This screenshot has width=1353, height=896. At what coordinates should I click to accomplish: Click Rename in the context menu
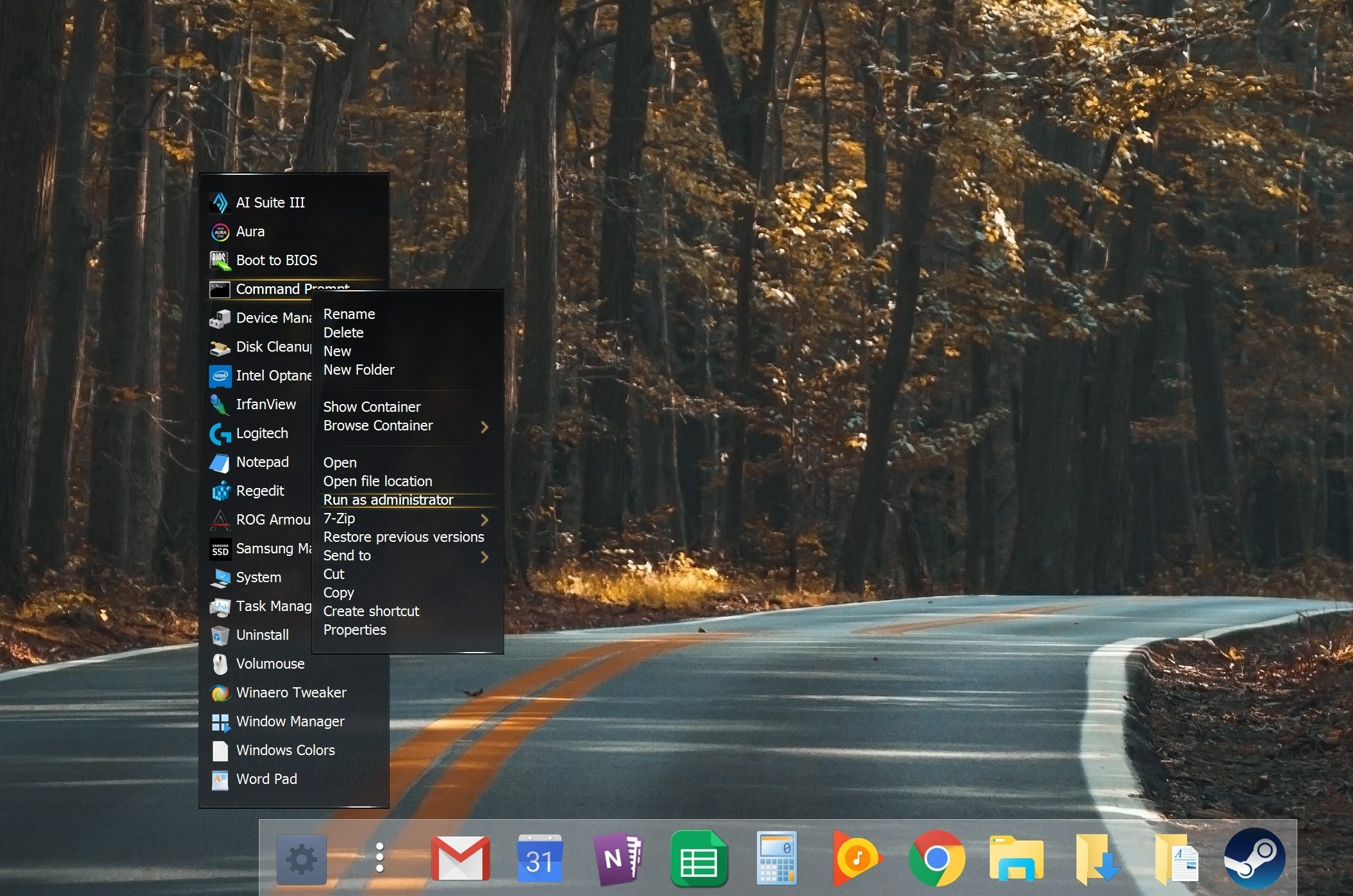click(349, 314)
